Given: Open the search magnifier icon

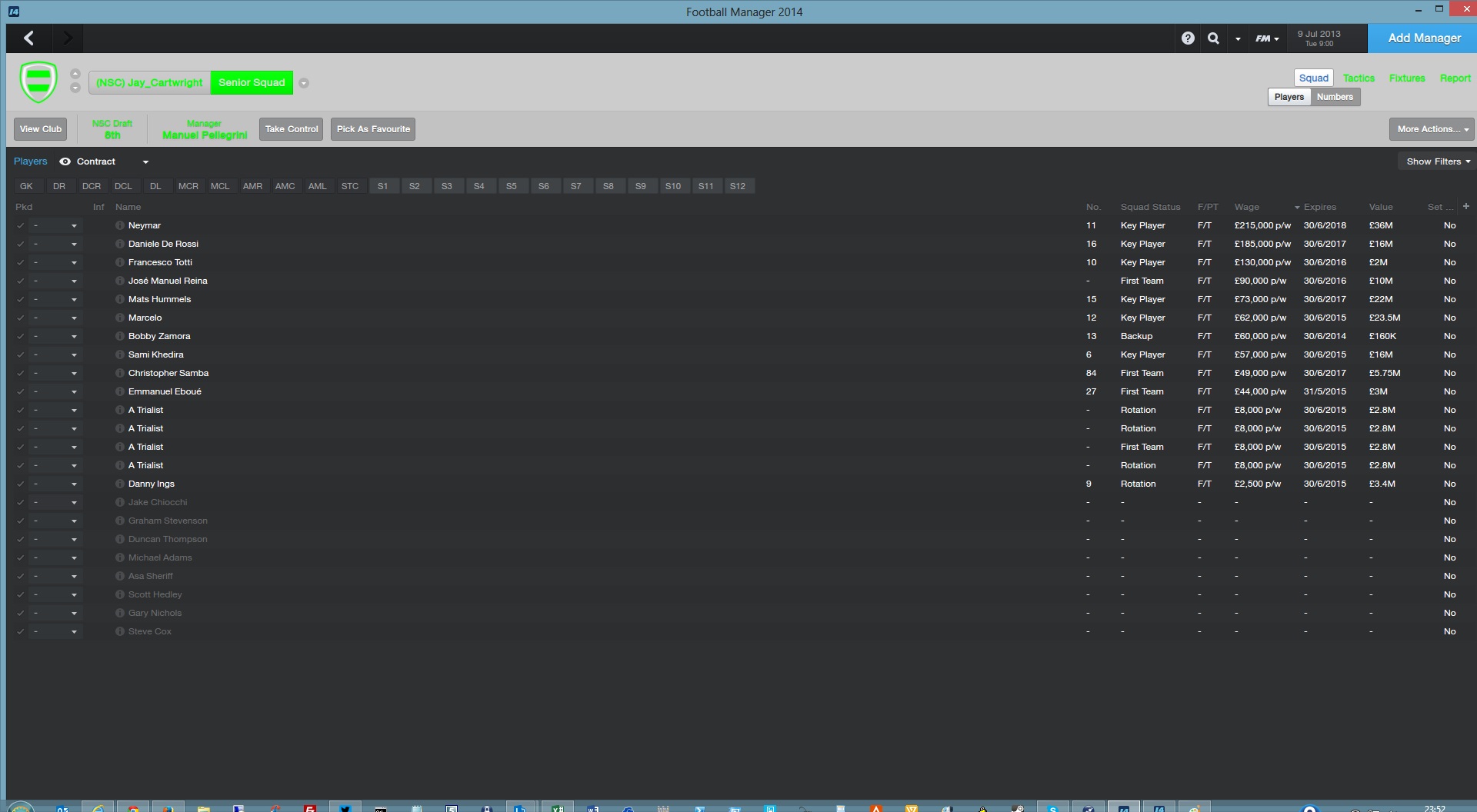Looking at the screenshot, I should coord(1213,38).
